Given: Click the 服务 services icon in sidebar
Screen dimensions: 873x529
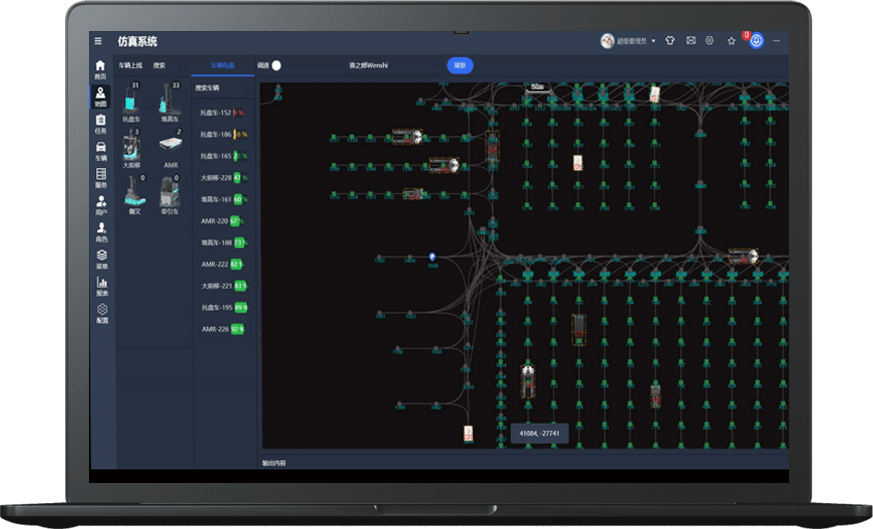Looking at the screenshot, I should [100, 177].
